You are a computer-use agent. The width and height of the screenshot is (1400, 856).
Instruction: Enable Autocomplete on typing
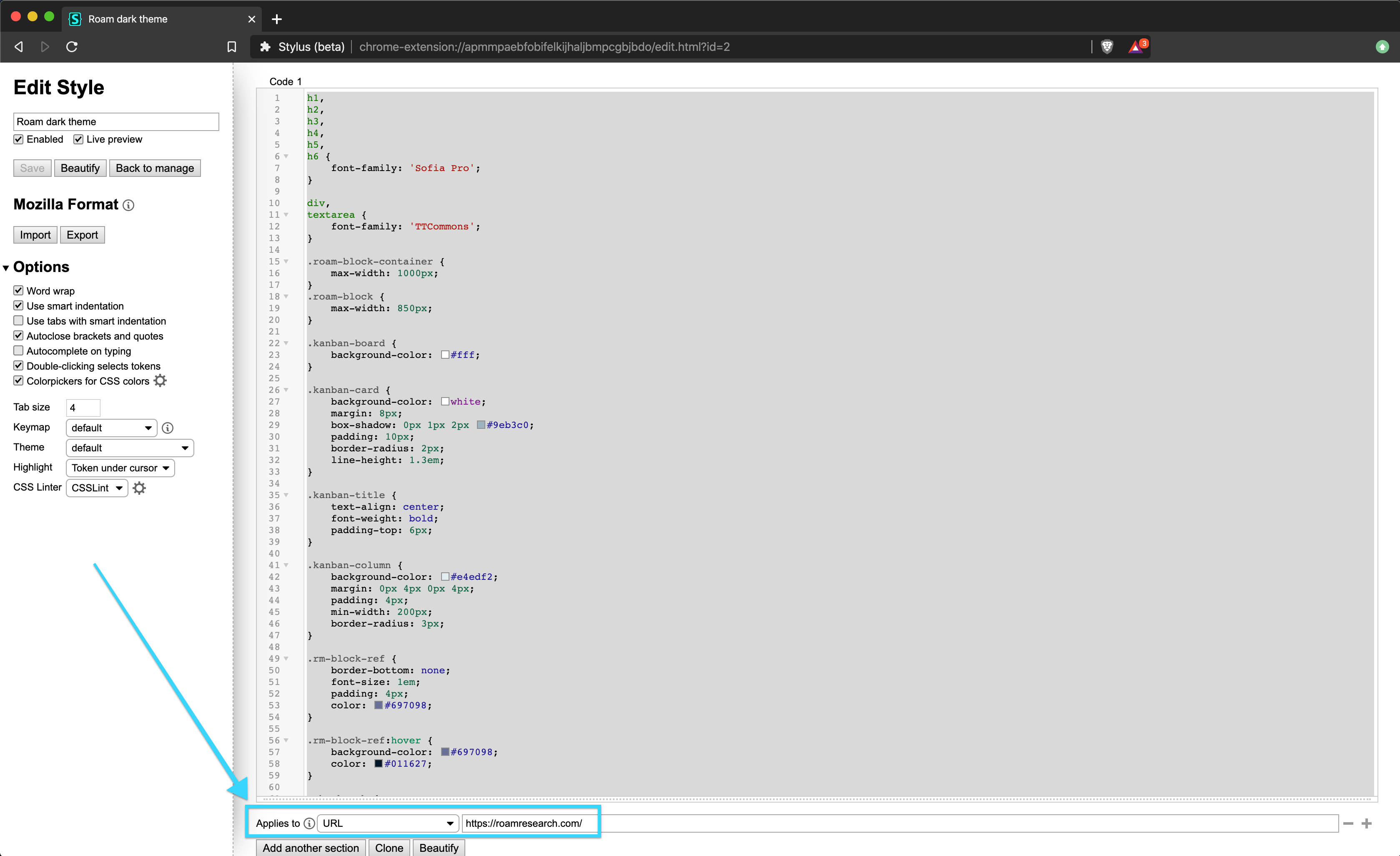[19, 351]
